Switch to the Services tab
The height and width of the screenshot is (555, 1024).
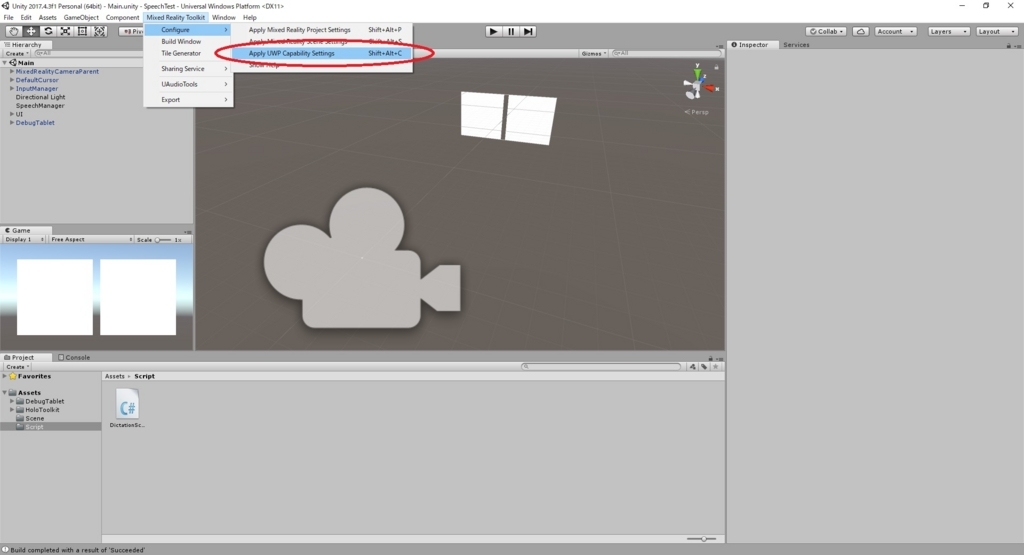(796, 45)
